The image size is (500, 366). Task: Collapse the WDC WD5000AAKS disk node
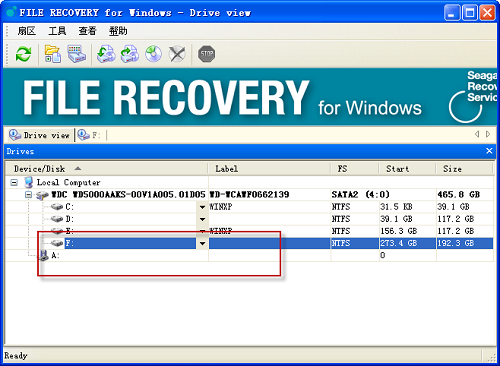coord(29,195)
